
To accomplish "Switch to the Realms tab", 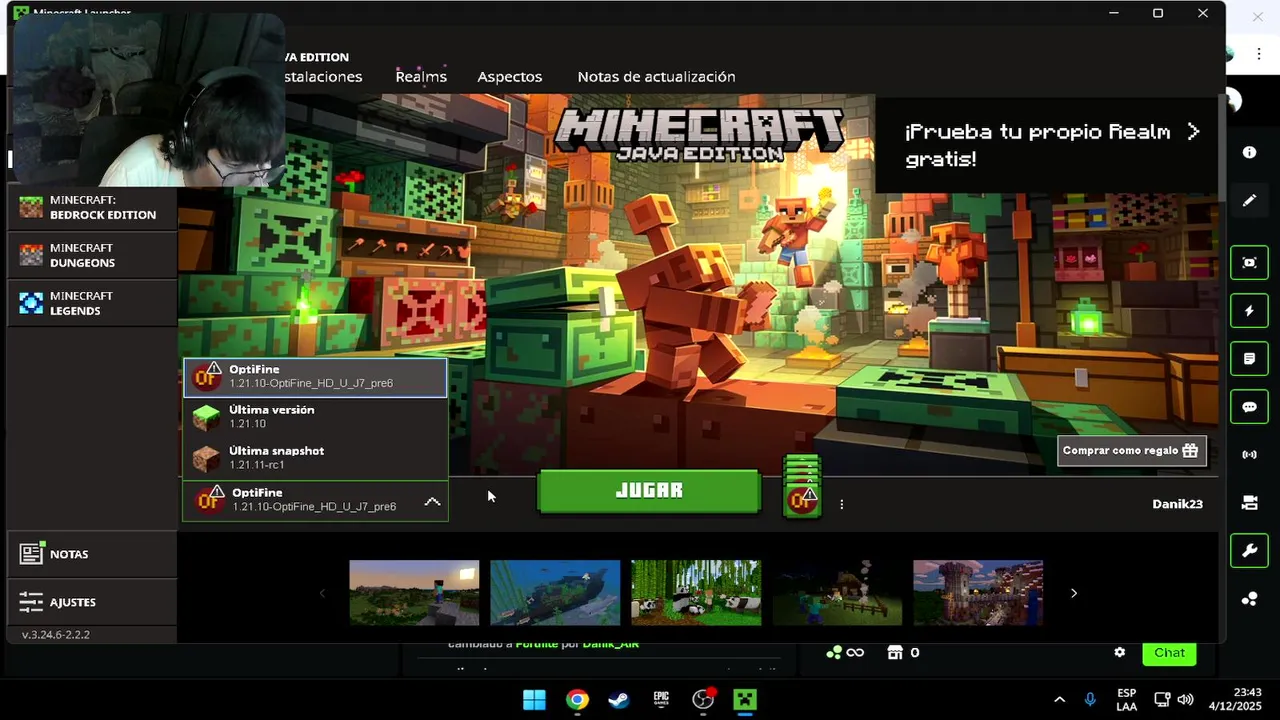I will [x=421, y=77].
